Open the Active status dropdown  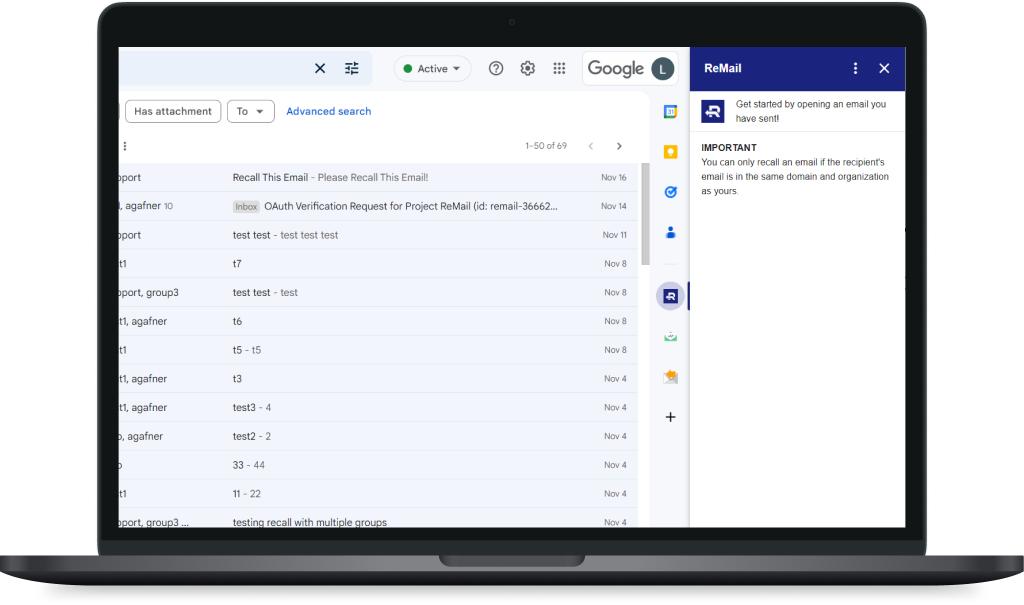click(x=432, y=69)
